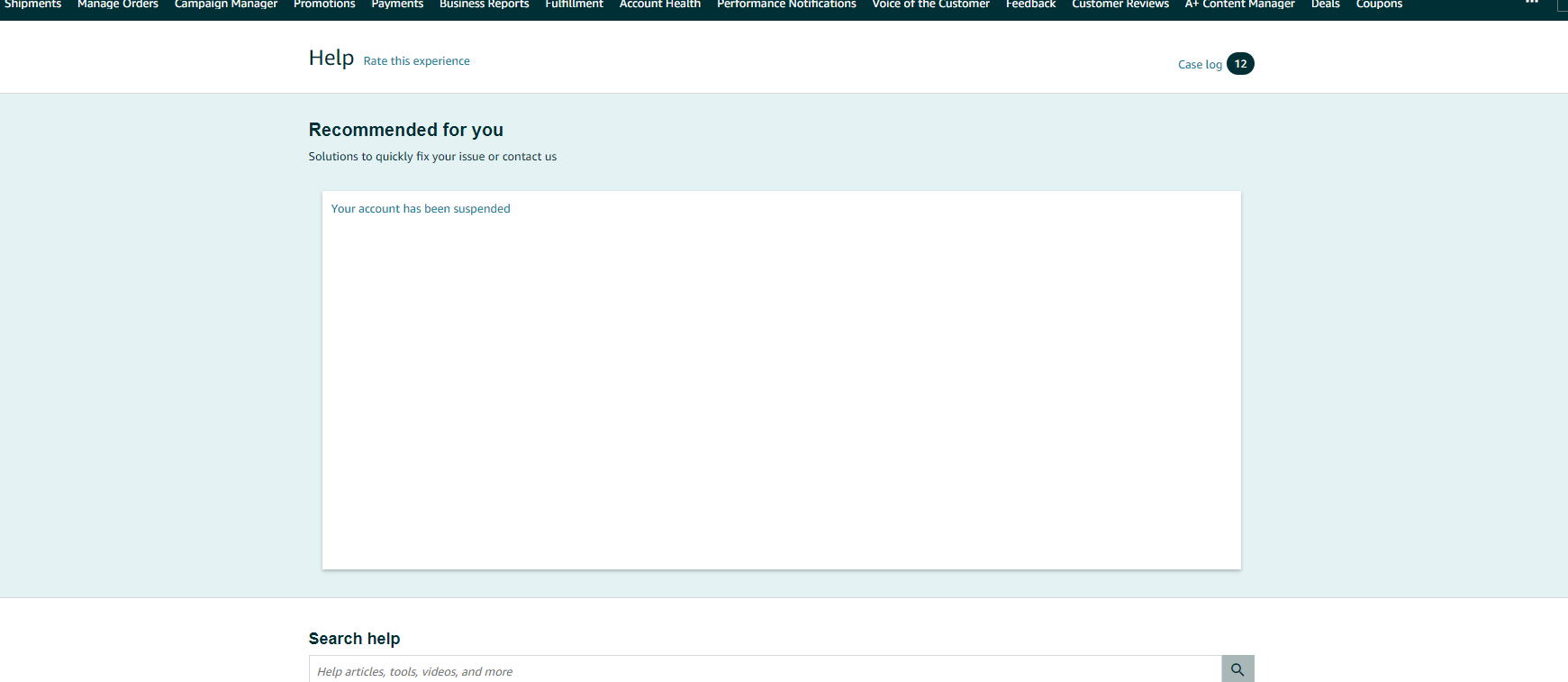Screen dimensions: 1568x682
Task: View Account Health from the top bar
Action: coord(659,5)
